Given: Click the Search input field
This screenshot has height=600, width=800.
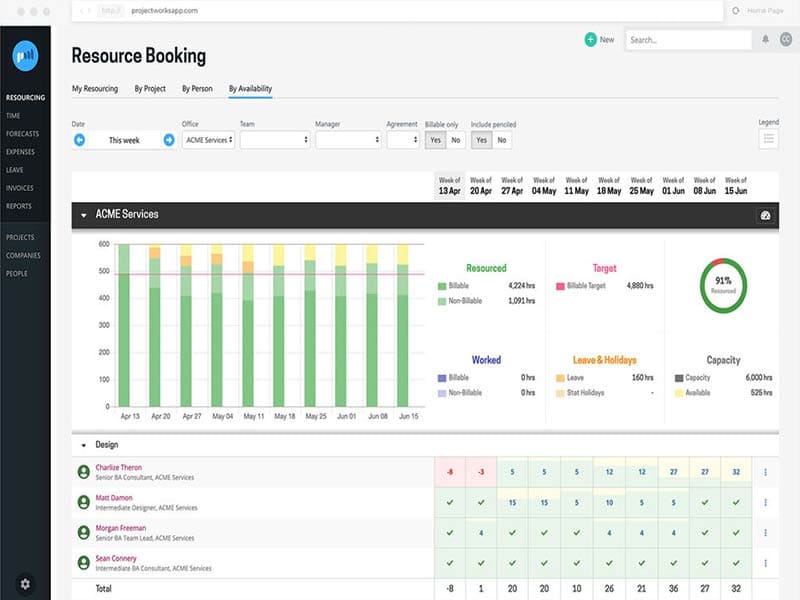Looking at the screenshot, I should pos(688,40).
